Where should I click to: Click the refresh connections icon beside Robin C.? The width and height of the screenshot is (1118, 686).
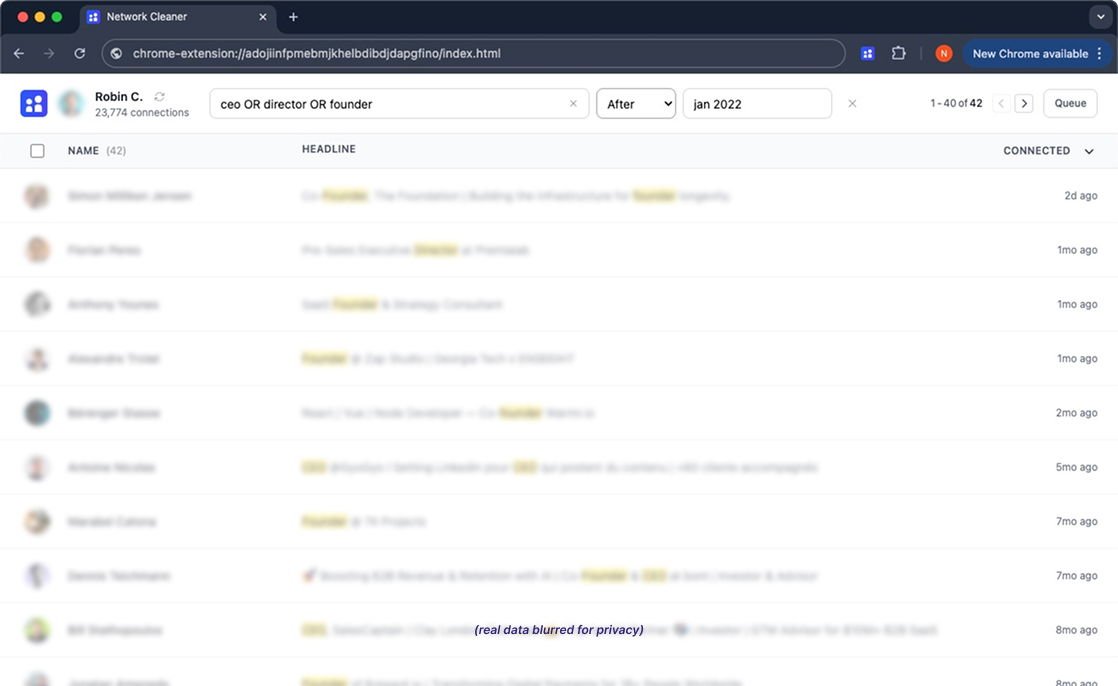(x=159, y=97)
